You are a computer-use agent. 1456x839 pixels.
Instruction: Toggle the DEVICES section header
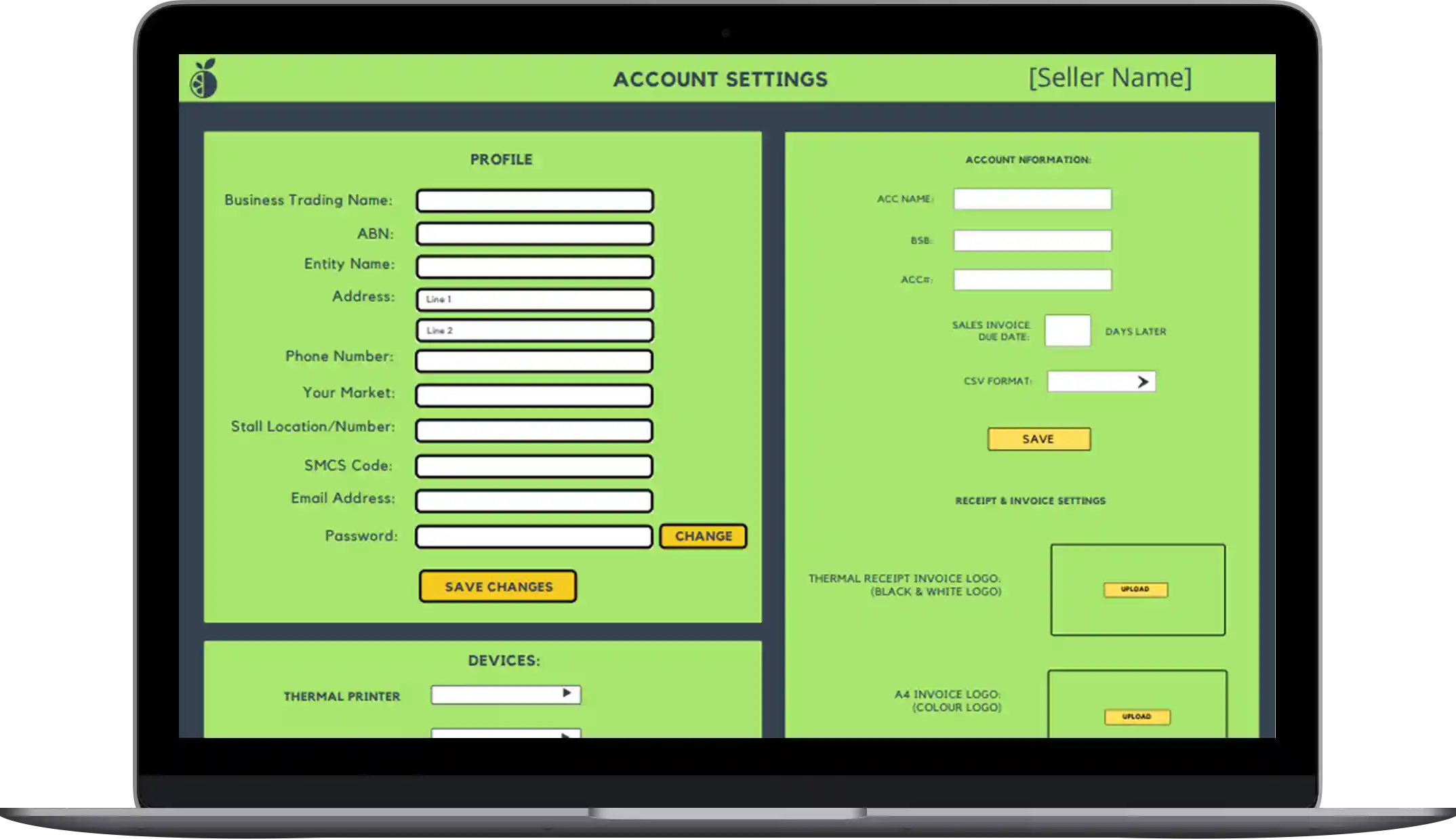[x=503, y=660]
